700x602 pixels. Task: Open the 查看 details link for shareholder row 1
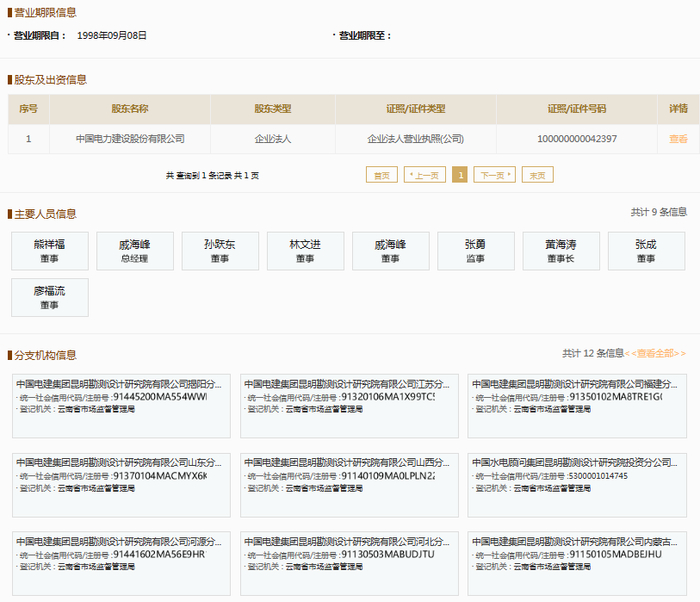tap(678, 139)
